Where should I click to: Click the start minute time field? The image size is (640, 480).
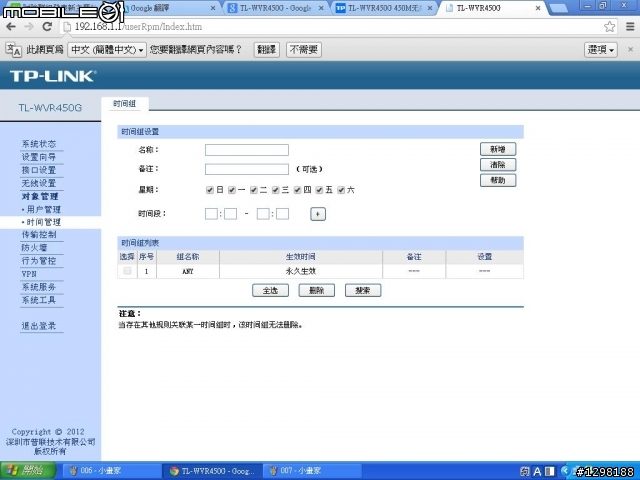pyautogui.click(x=231, y=214)
